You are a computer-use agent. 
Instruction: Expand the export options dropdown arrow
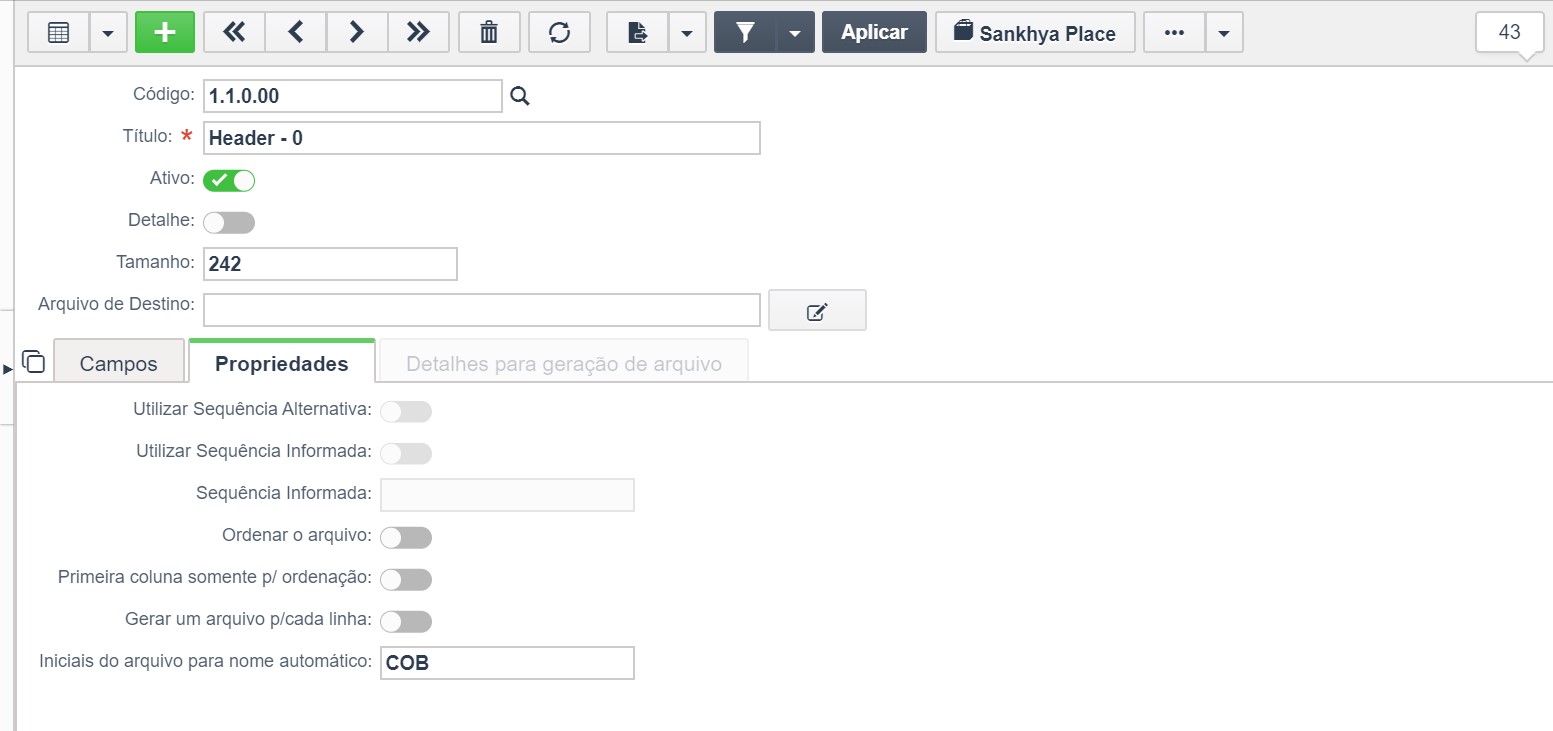[x=686, y=32]
